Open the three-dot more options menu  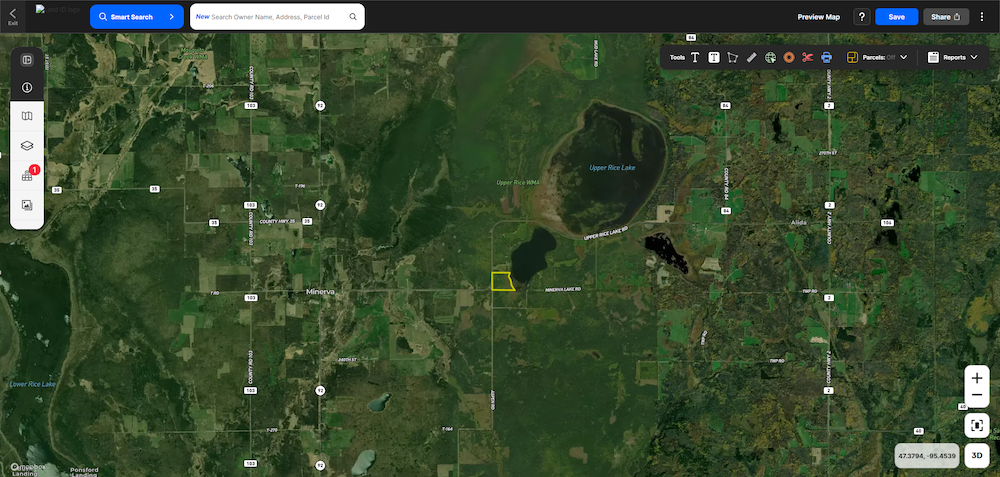point(982,17)
